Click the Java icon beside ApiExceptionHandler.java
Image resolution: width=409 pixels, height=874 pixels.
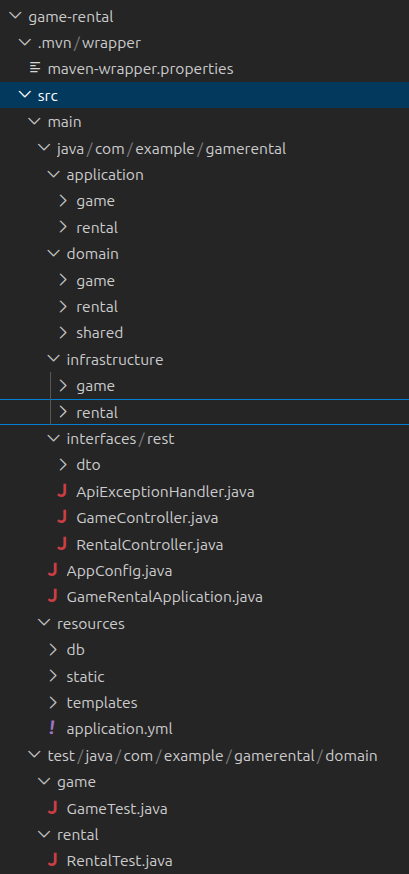click(x=62, y=492)
